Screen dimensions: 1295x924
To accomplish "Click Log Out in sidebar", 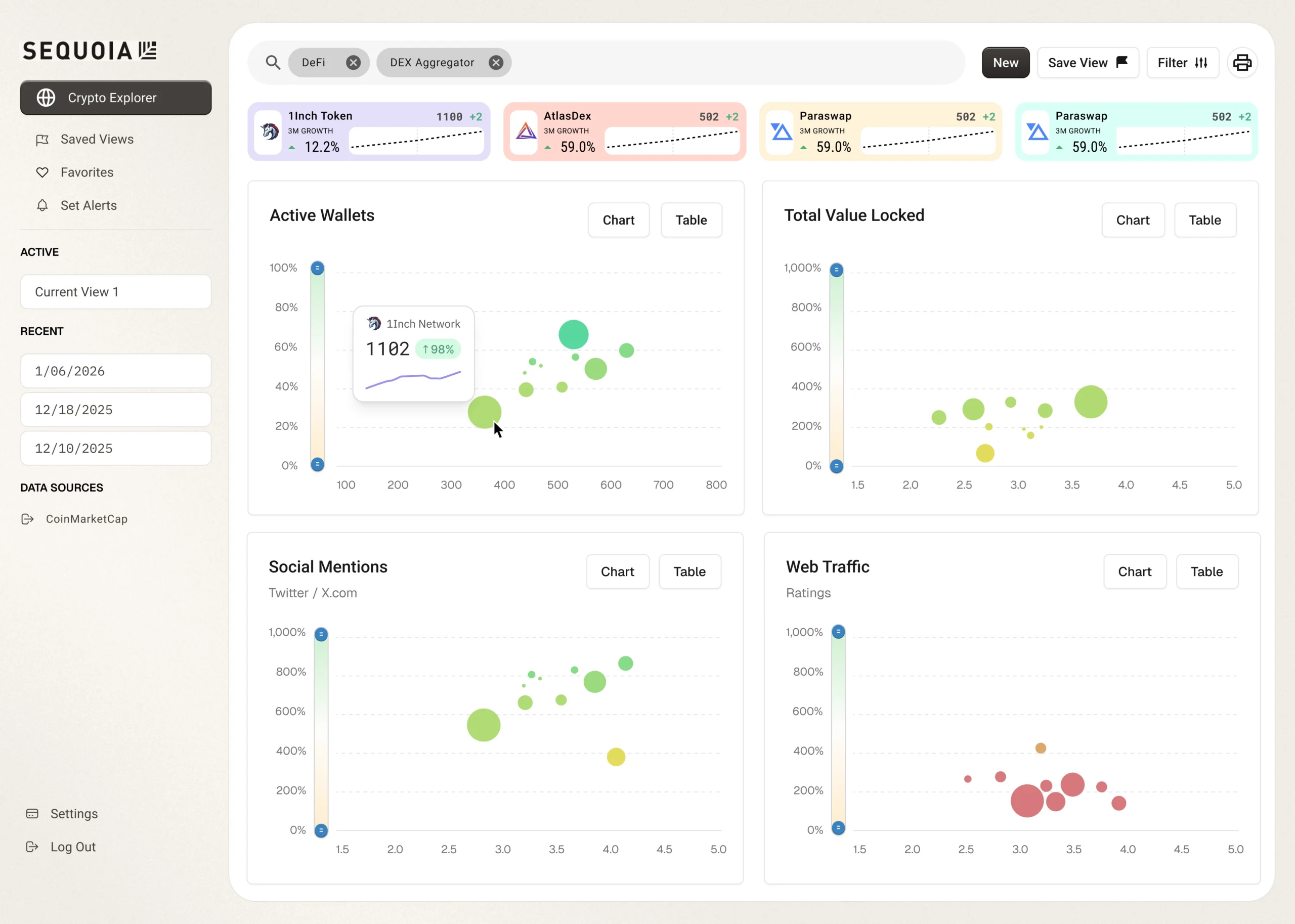I will pyautogui.click(x=72, y=847).
